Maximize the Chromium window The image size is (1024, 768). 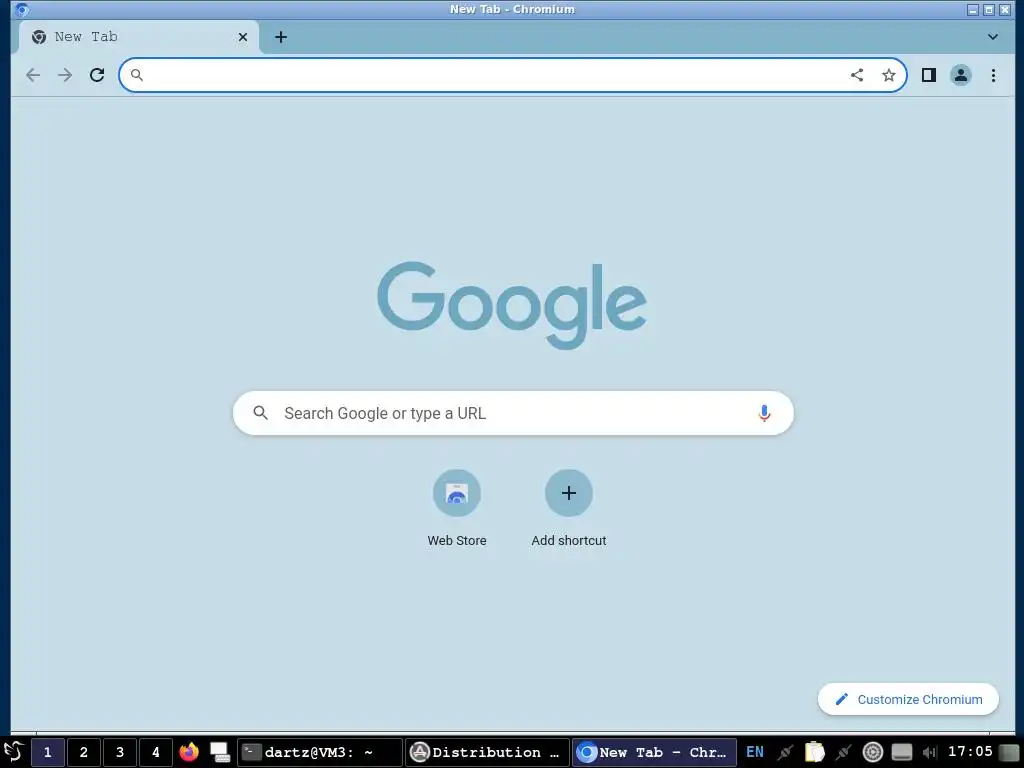989,10
